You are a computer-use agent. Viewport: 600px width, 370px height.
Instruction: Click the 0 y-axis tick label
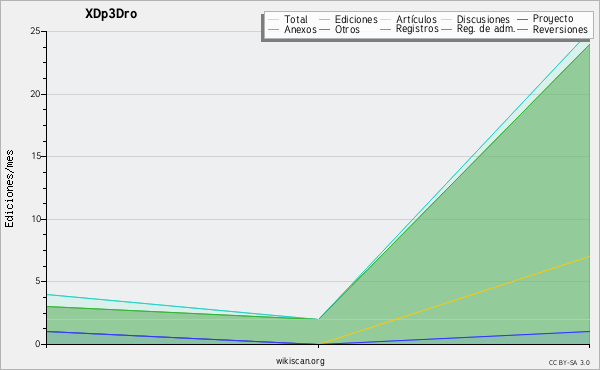click(38, 344)
